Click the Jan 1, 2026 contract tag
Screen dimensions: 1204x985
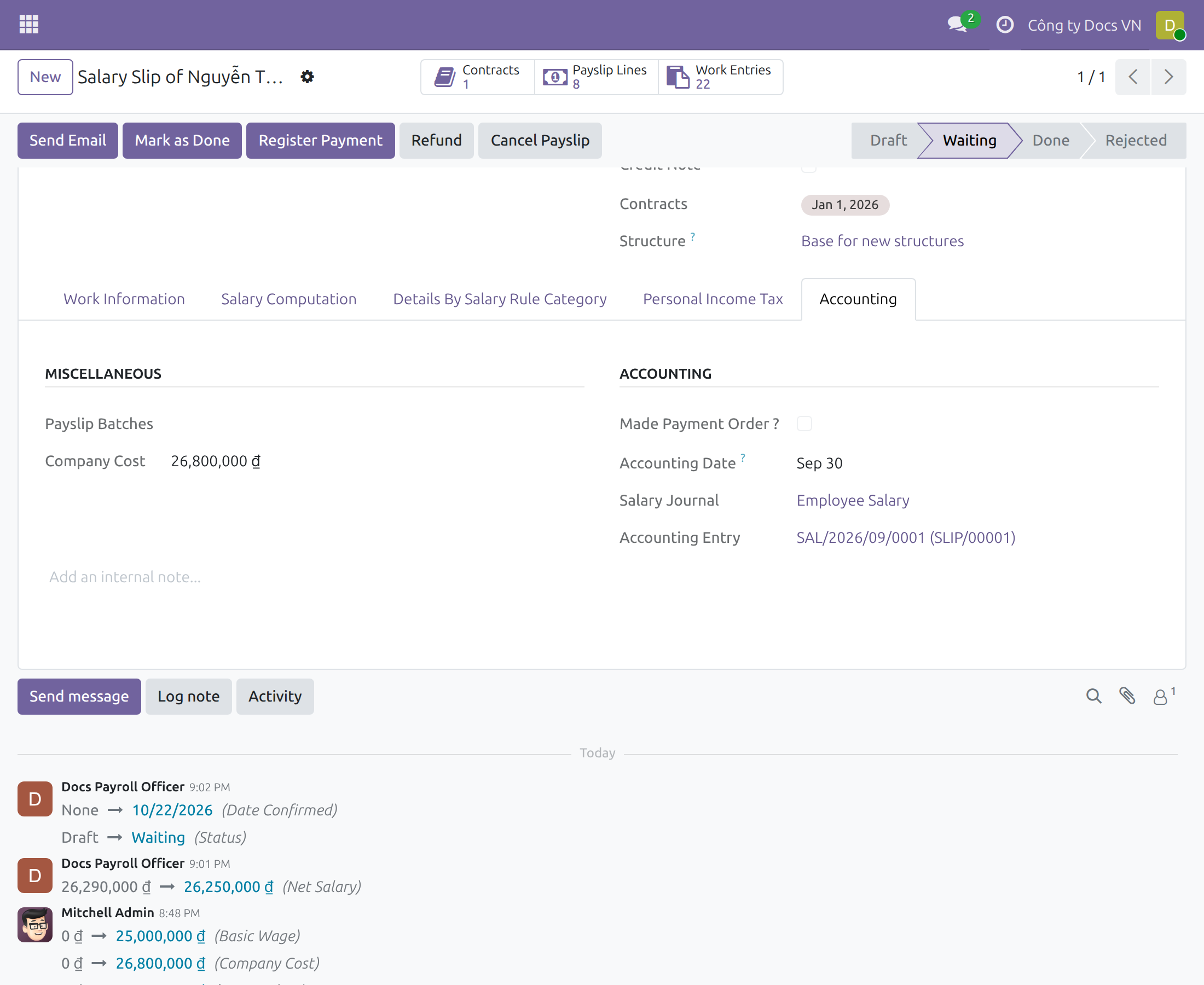tap(844, 205)
